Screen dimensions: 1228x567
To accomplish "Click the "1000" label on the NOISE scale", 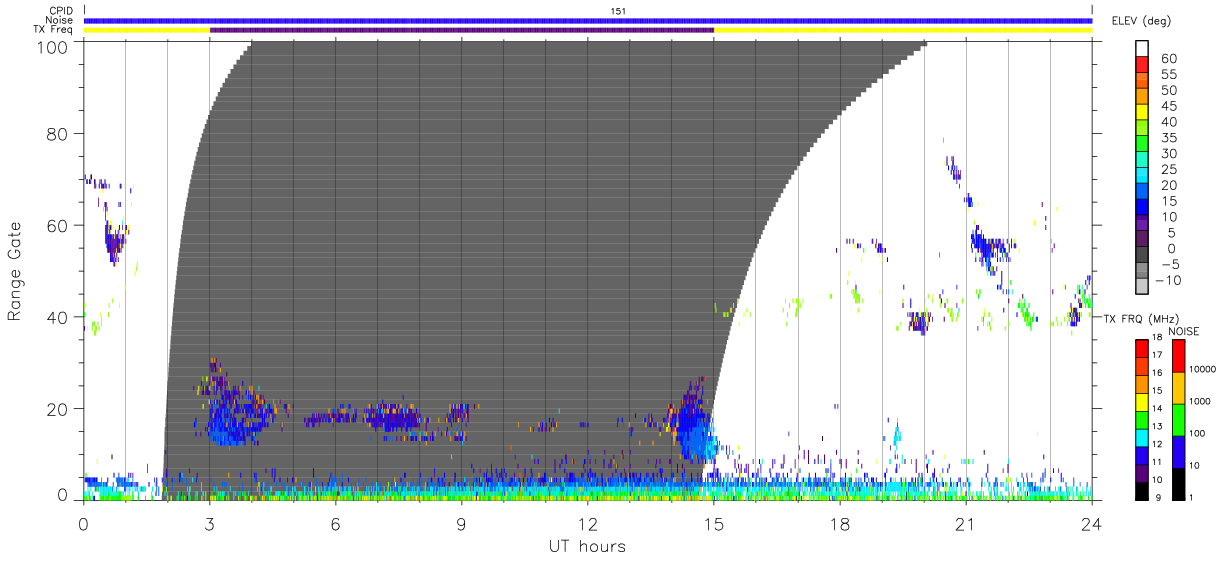I will pyautogui.click(x=1200, y=401).
